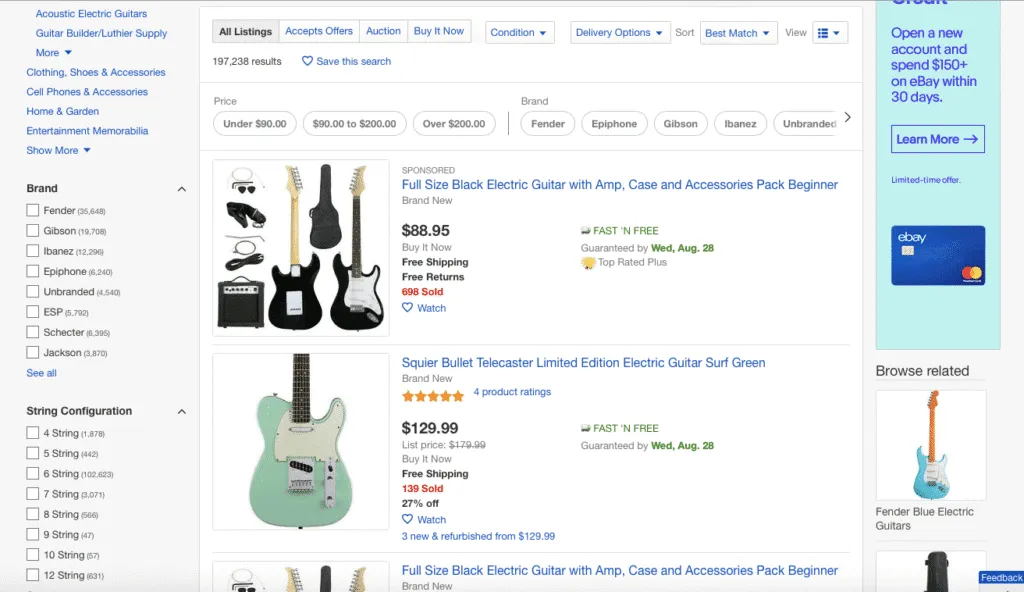This screenshot has width=1024, height=592.
Task: Watch the black electric guitar bundle listing
Action: pyautogui.click(x=423, y=308)
